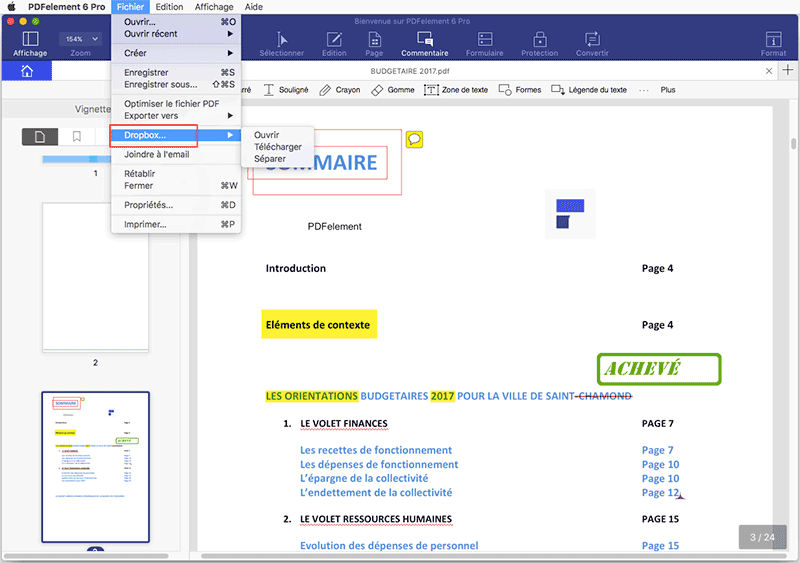Choose Imprimer... menu item

176,224
